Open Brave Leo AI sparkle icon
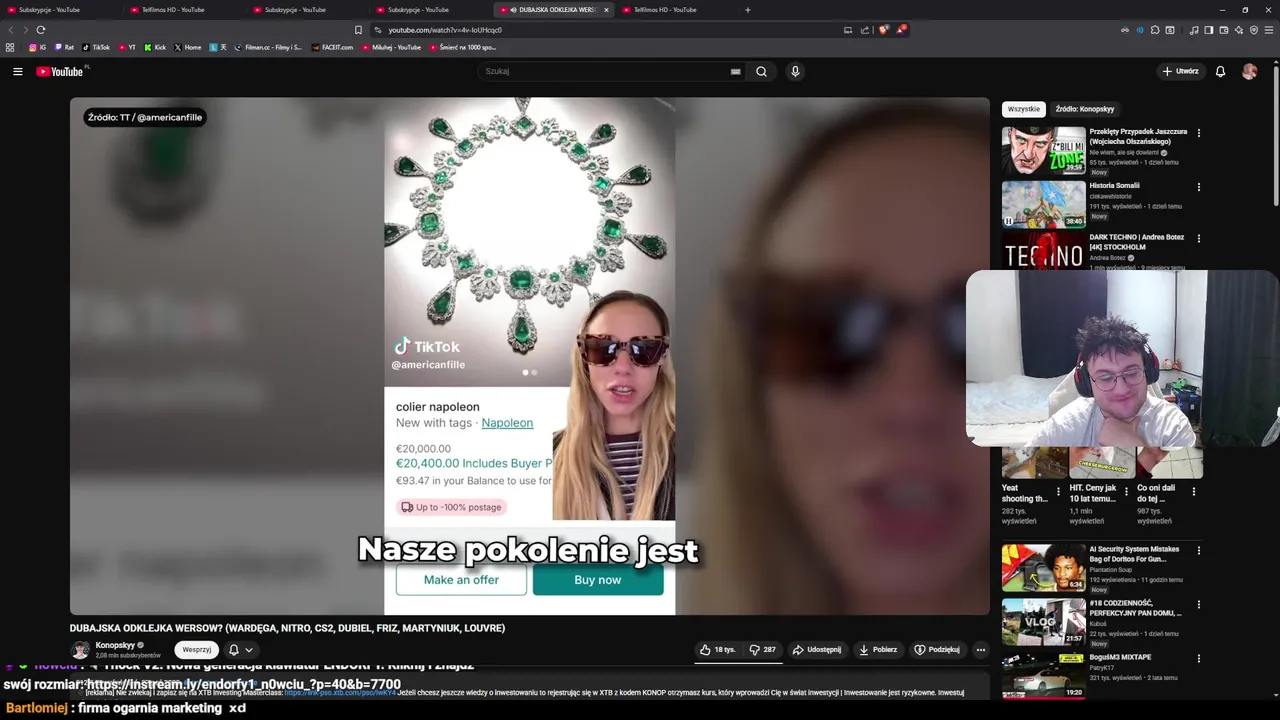 (1238, 30)
